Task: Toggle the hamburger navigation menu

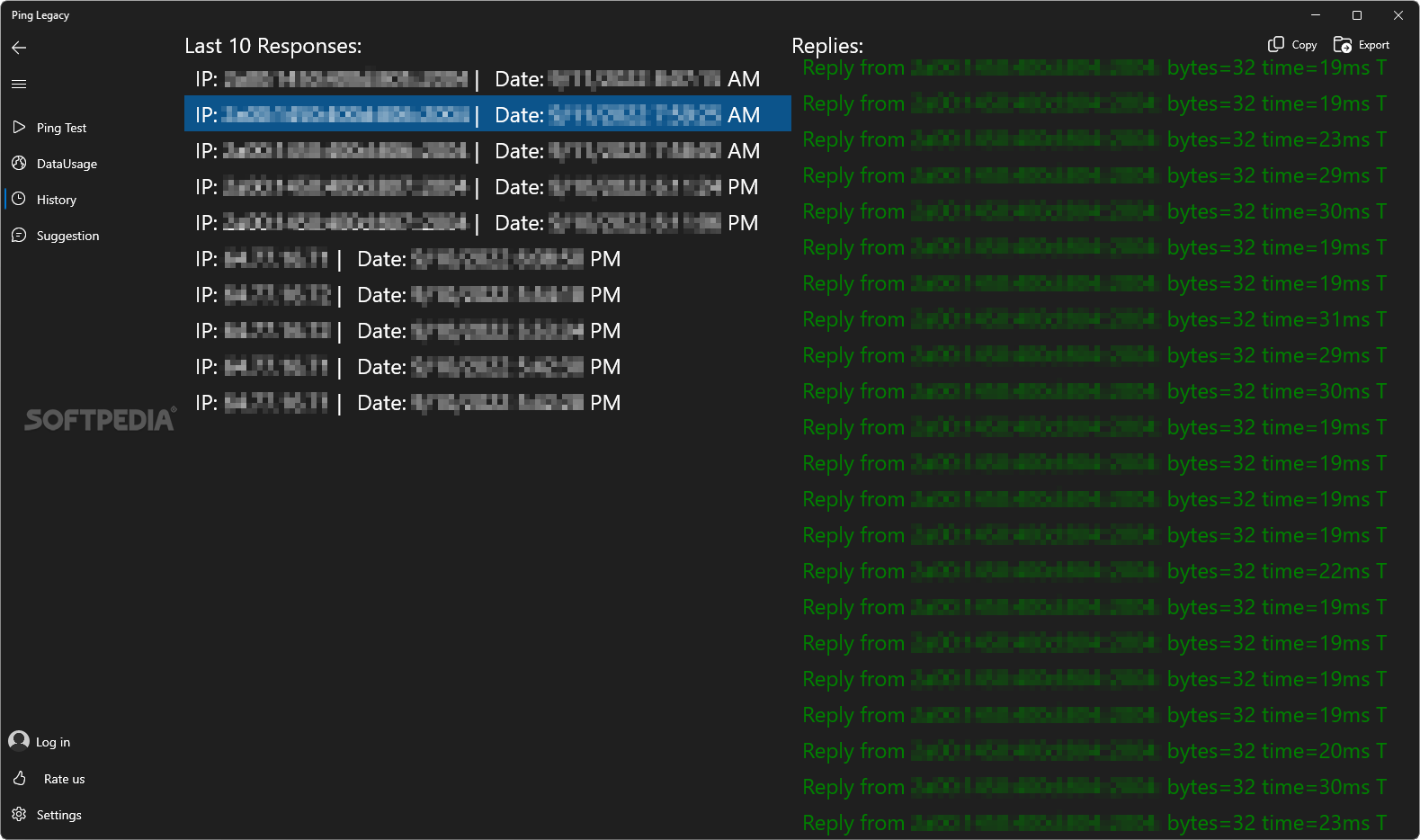Action: point(19,84)
